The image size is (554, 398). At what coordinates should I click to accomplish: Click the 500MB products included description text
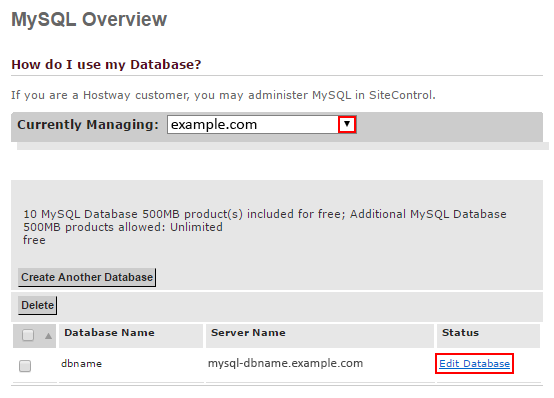265,221
